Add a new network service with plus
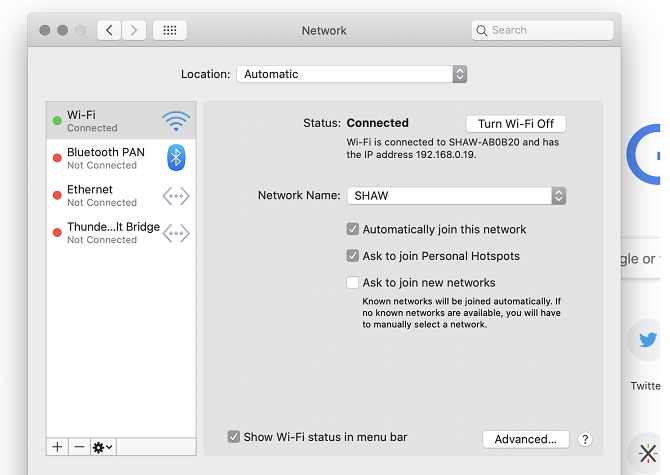Screen dimensions: 670x475 point(57,447)
